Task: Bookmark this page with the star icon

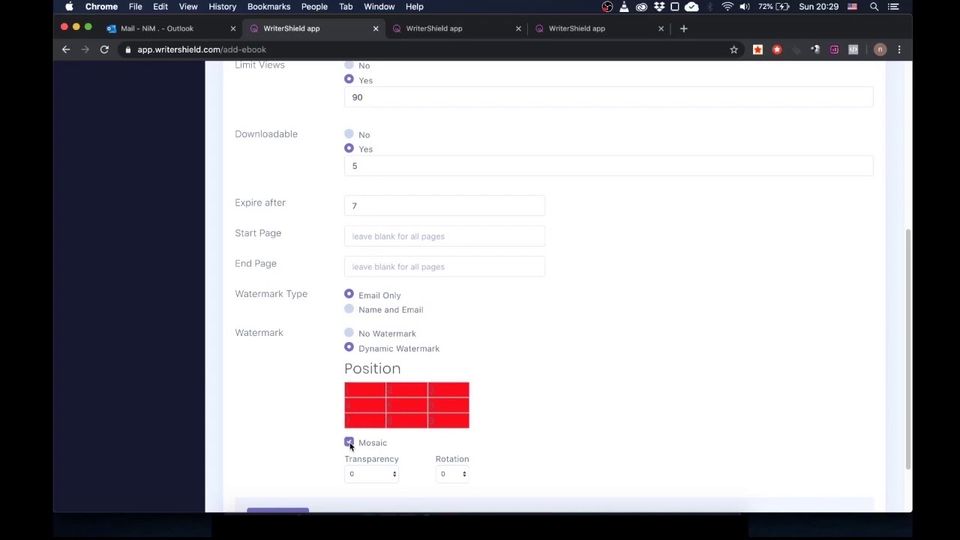Action: [x=733, y=50]
